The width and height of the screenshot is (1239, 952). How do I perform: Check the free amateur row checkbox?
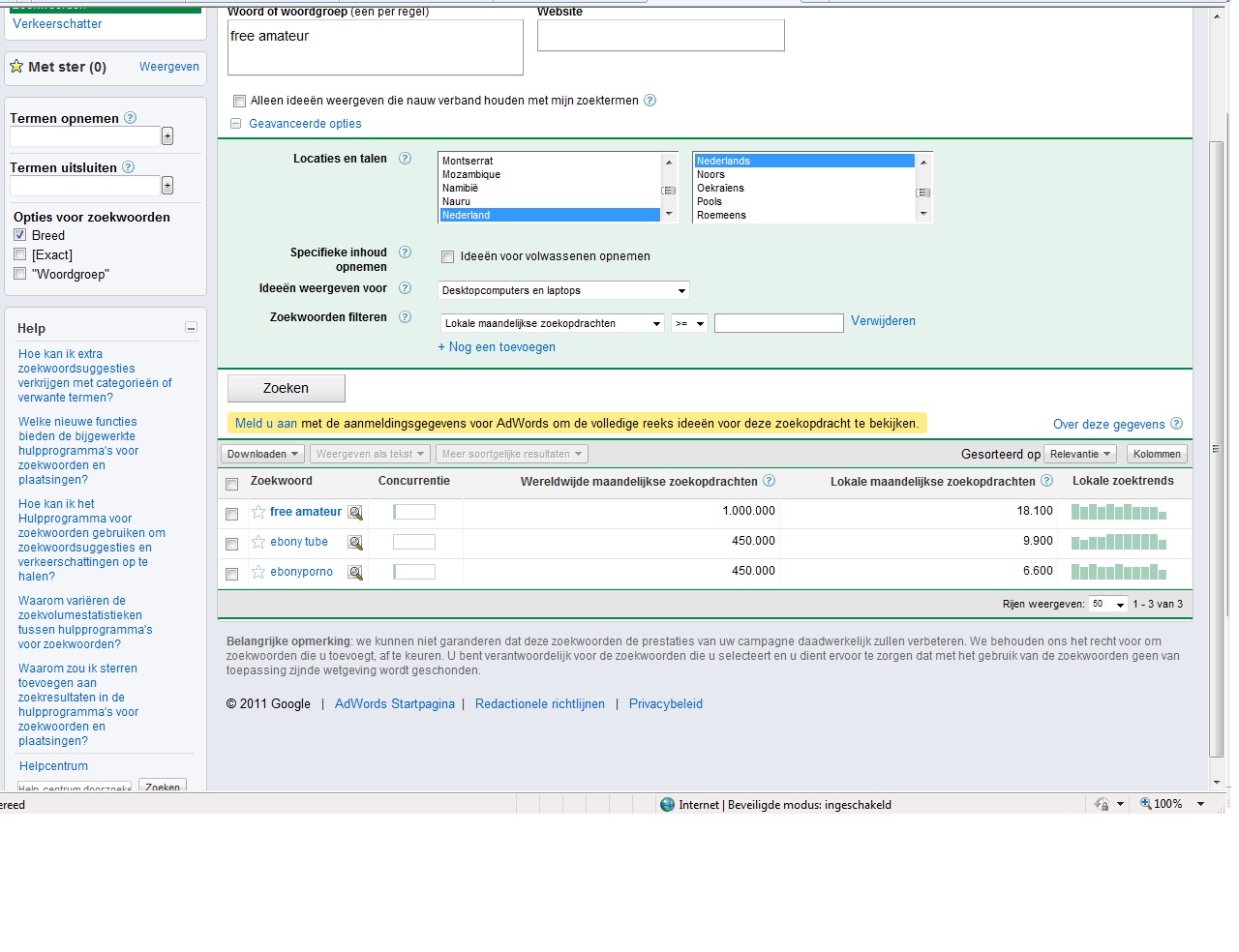[x=231, y=514]
